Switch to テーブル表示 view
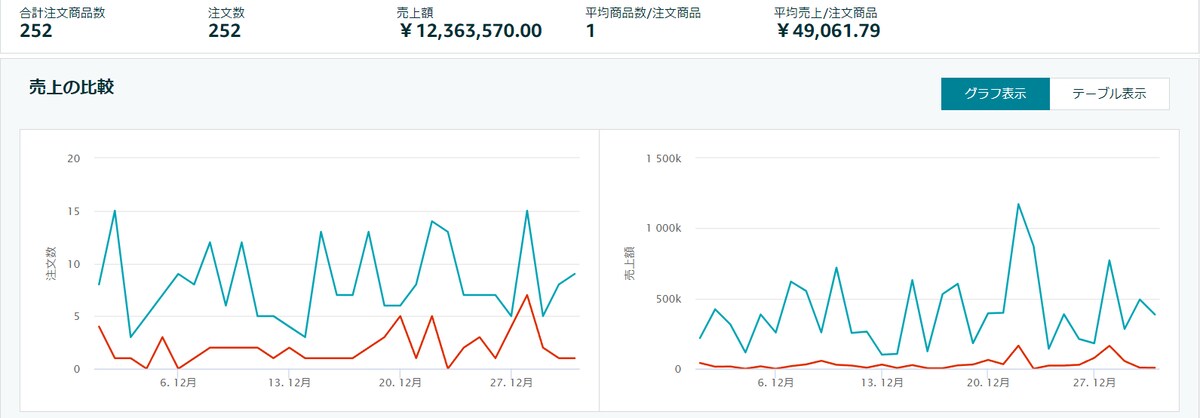 1109,94
